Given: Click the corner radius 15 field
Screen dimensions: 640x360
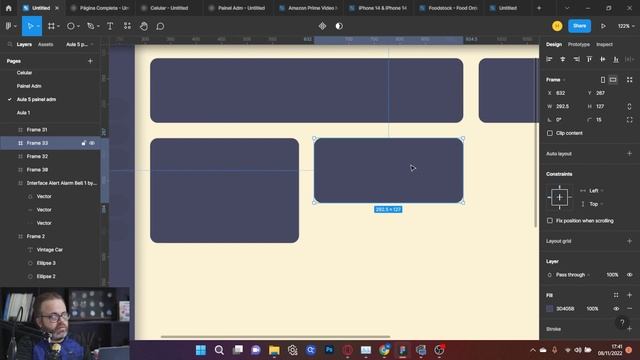Looking at the screenshot, I should pos(599,120).
